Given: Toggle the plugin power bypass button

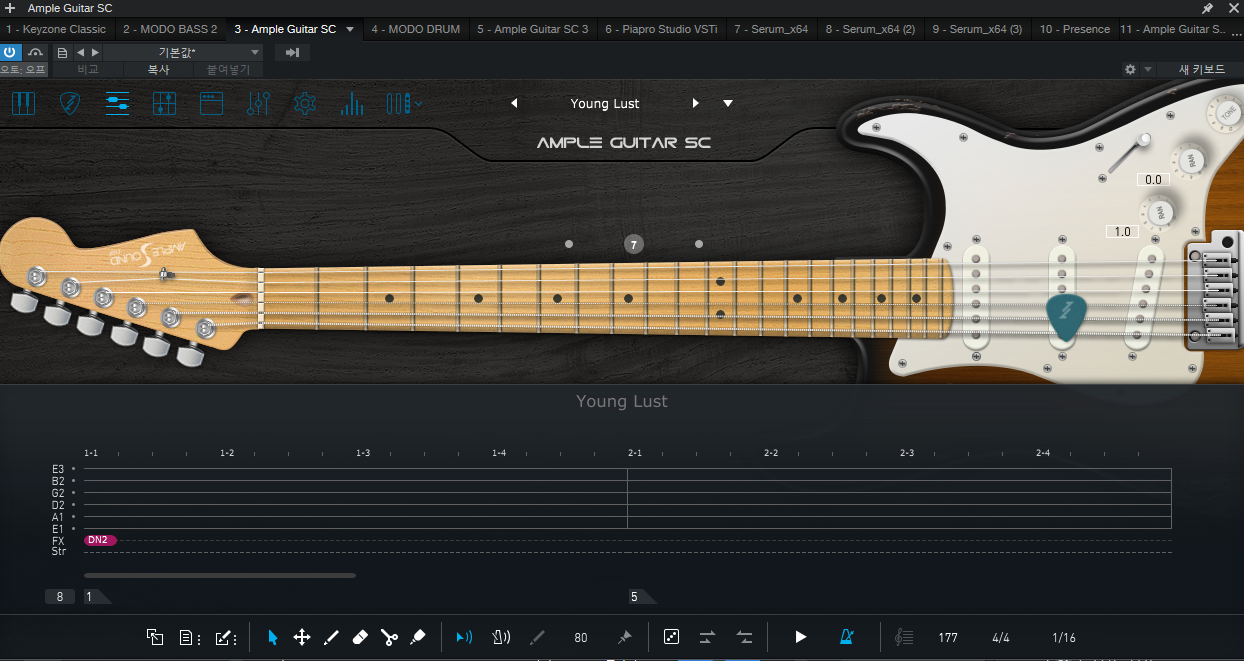Looking at the screenshot, I should [x=11, y=52].
